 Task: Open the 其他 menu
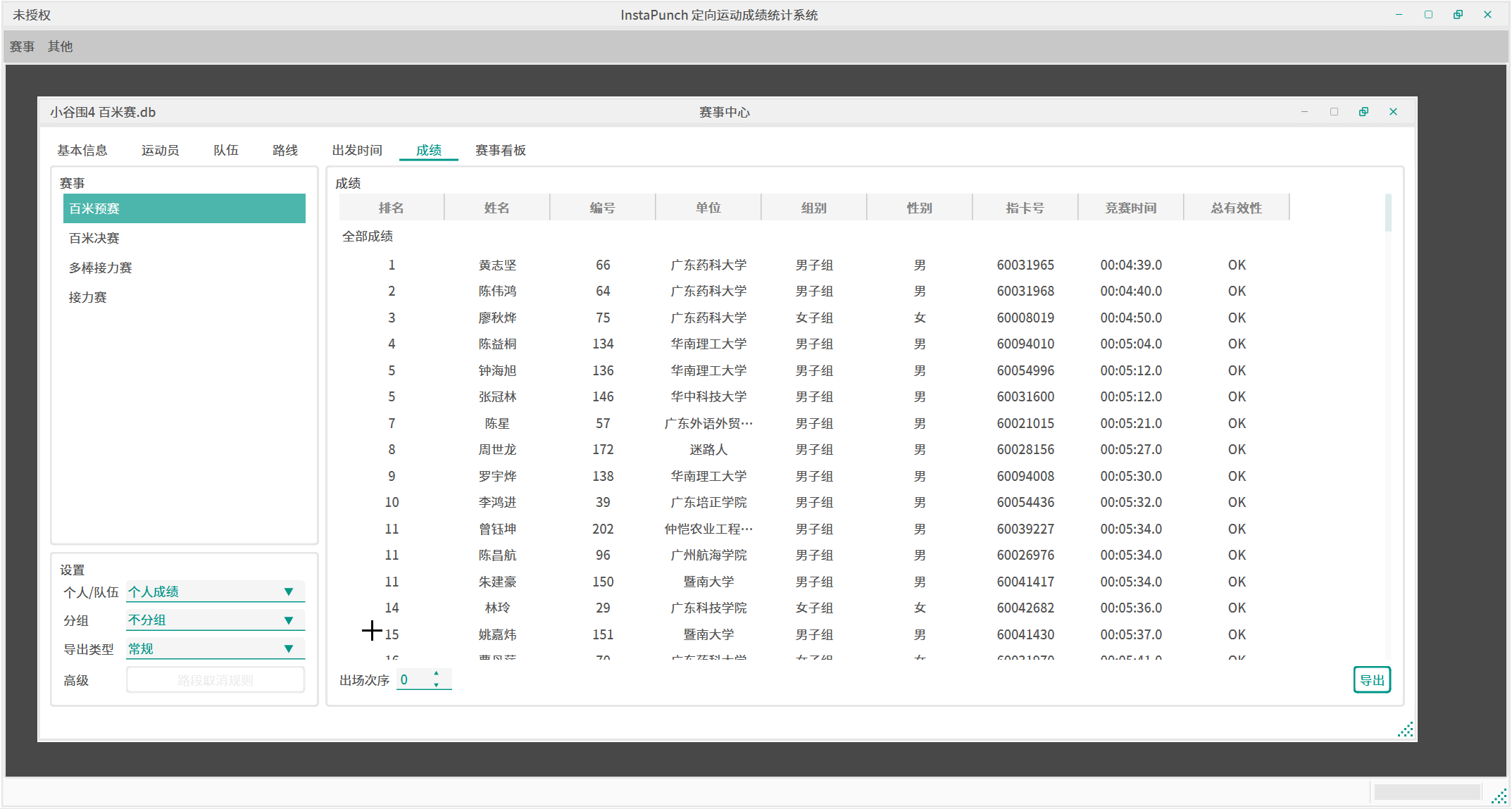(x=60, y=46)
